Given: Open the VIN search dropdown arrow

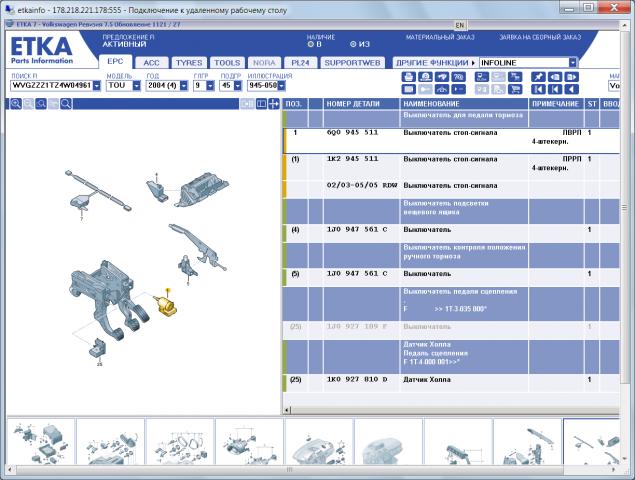Looking at the screenshot, I should click(x=97, y=85).
